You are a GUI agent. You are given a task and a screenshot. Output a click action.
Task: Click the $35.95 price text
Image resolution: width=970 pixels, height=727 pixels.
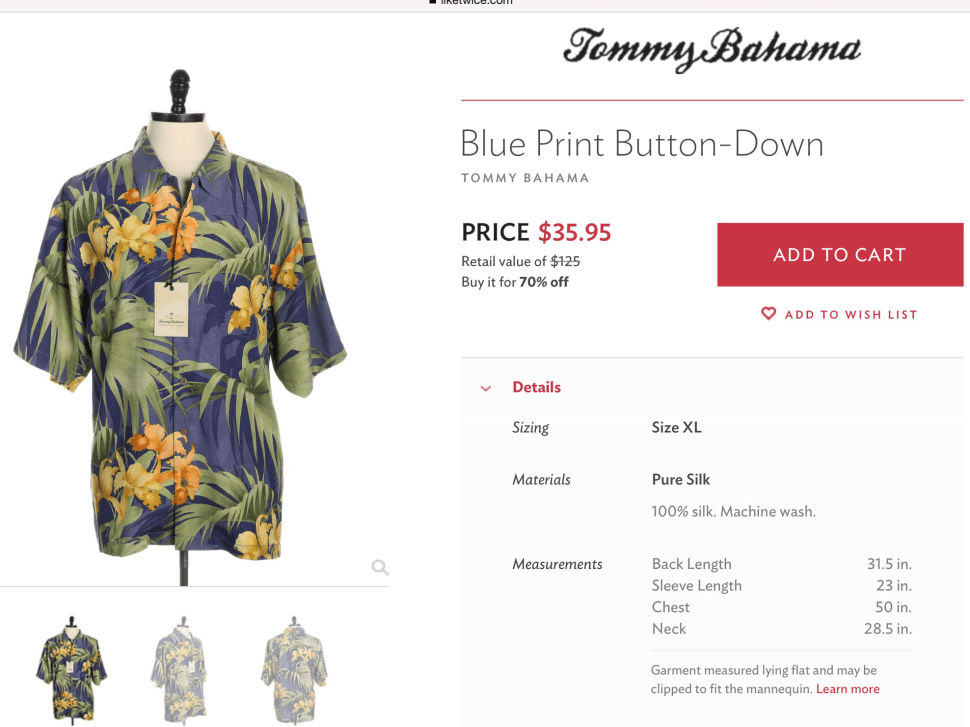[x=574, y=233]
